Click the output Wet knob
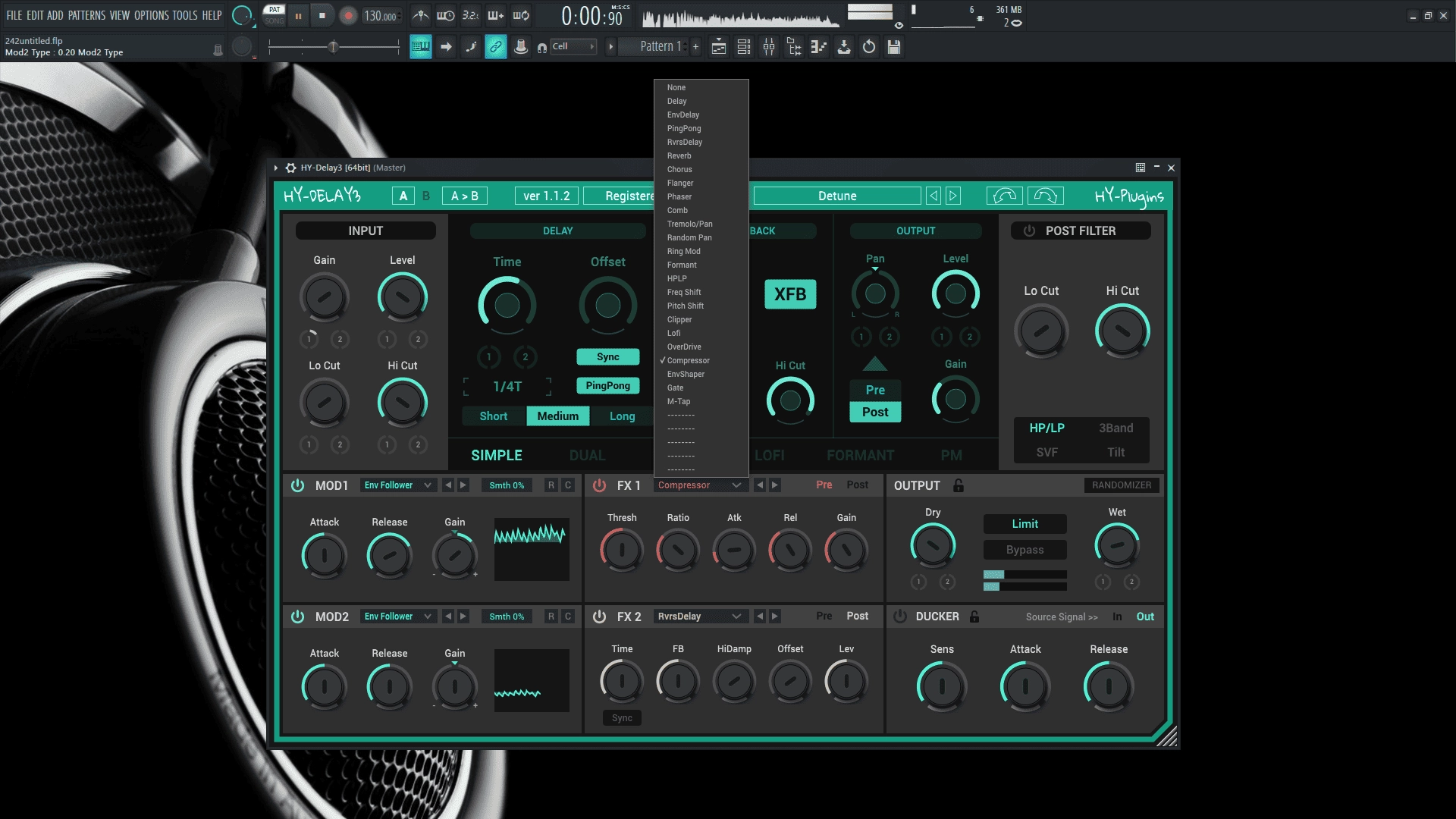Image resolution: width=1456 pixels, height=819 pixels. click(x=1116, y=545)
